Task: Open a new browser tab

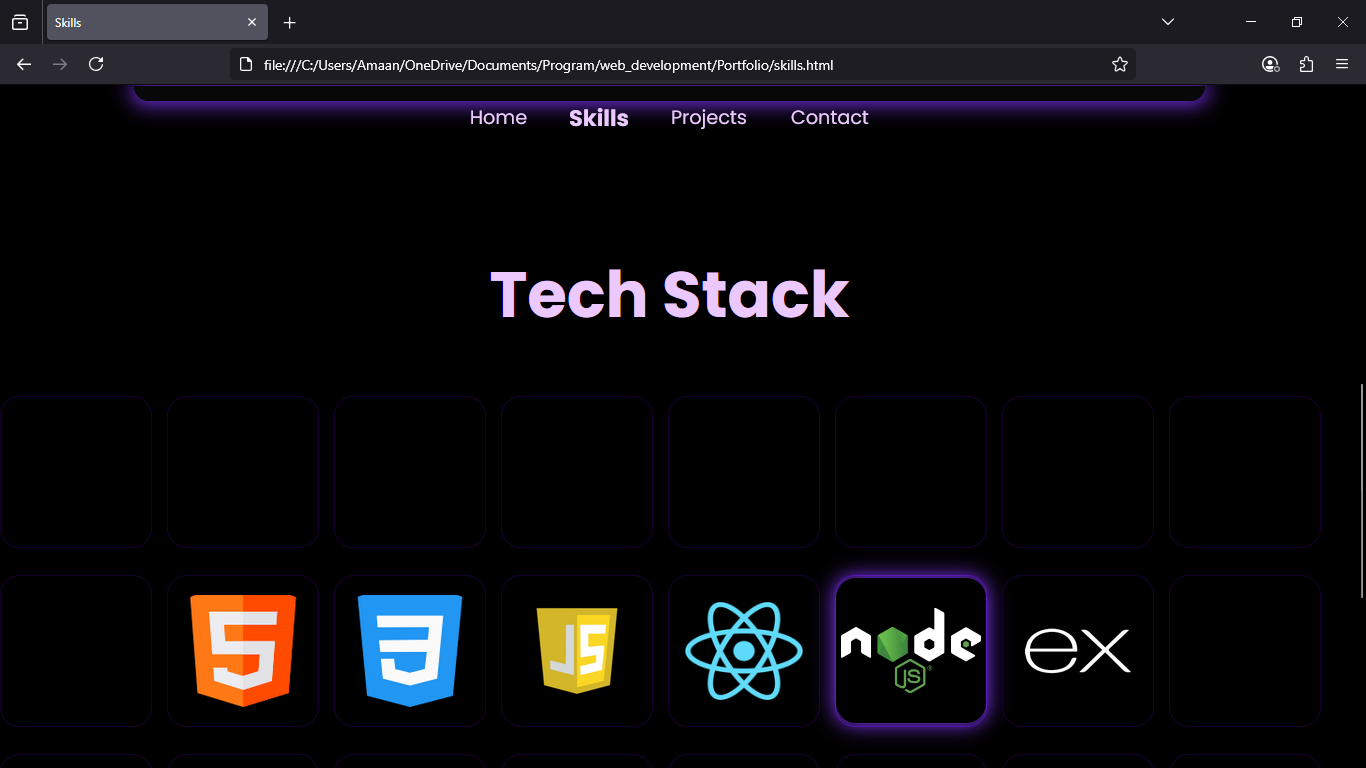Action: click(x=290, y=22)
